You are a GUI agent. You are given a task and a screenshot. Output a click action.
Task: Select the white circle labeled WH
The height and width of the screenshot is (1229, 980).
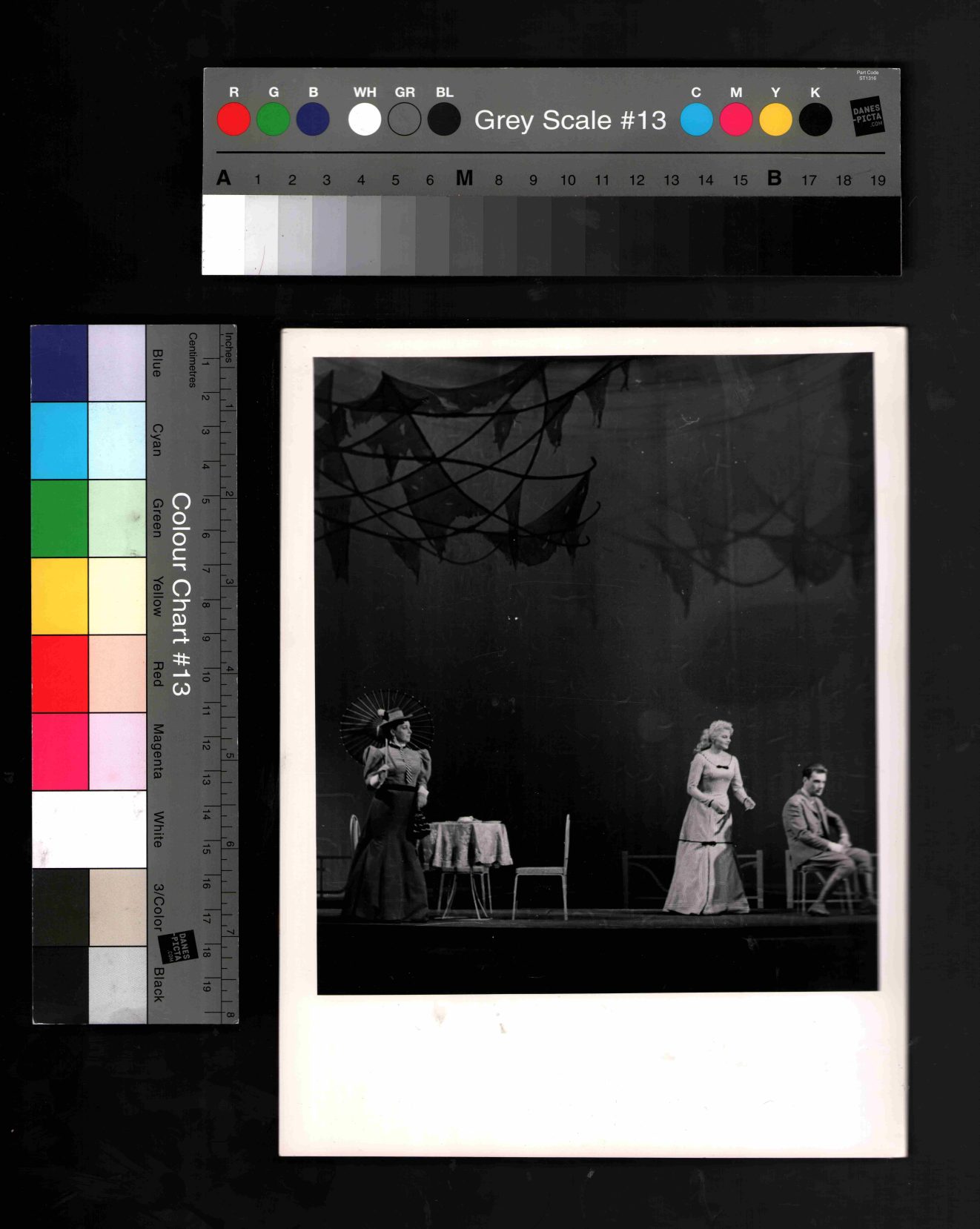click(x=365, y=119)
